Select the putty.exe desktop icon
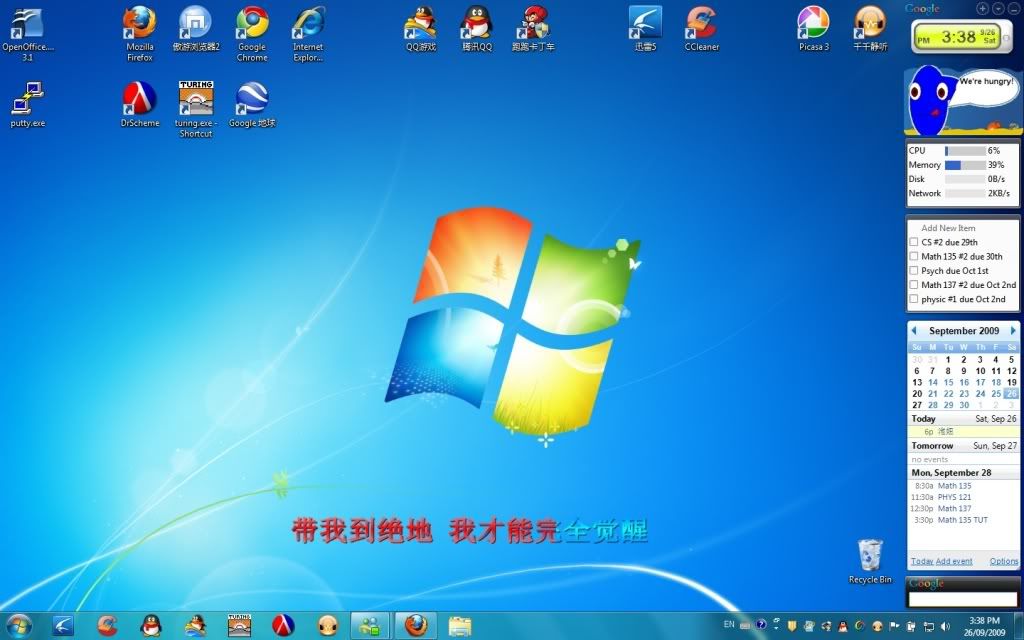1024x640 pixels. [x=27, y=104]
